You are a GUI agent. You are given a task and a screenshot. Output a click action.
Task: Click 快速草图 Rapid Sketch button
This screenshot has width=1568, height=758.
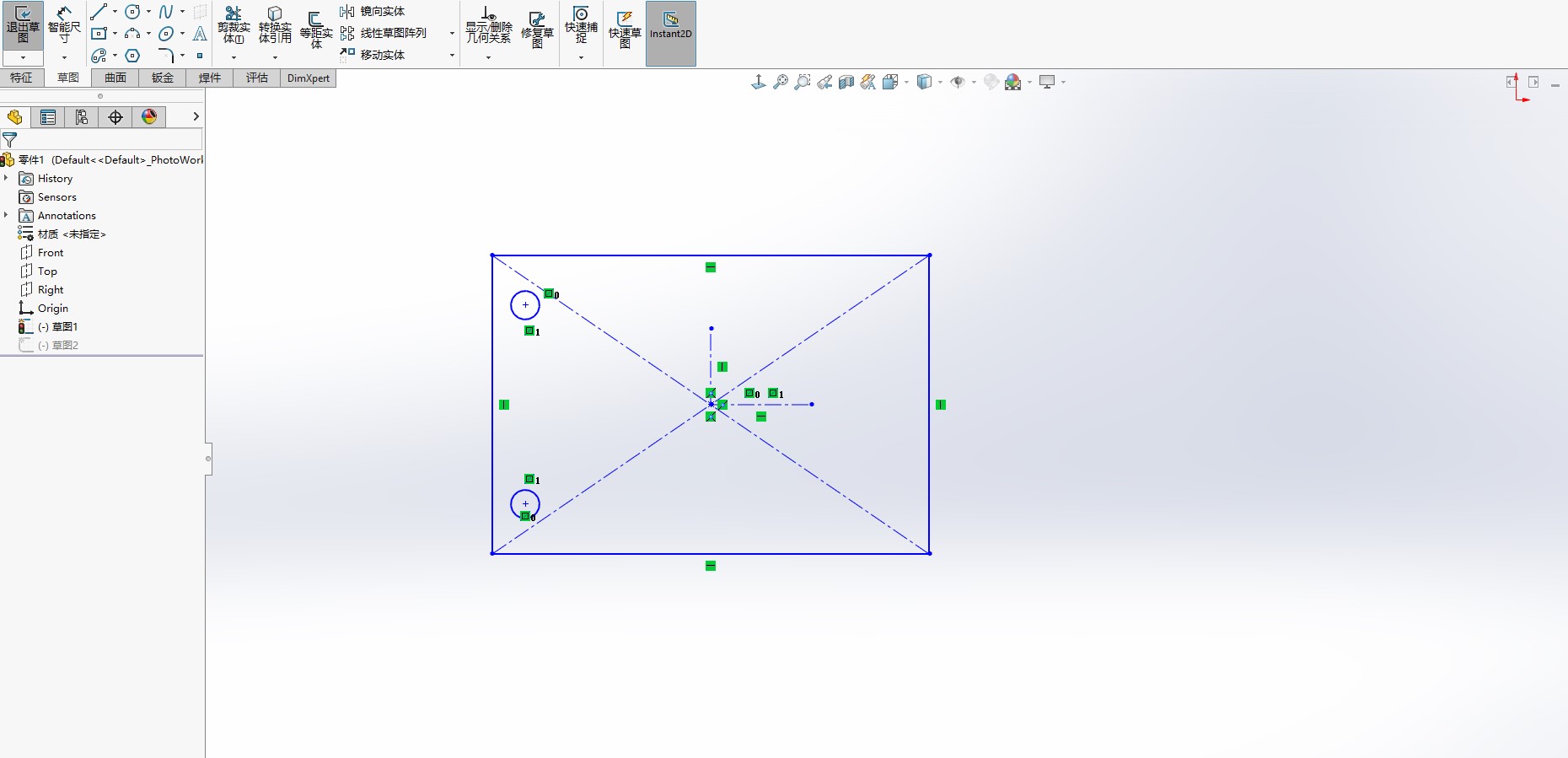(x=625, y=30)
